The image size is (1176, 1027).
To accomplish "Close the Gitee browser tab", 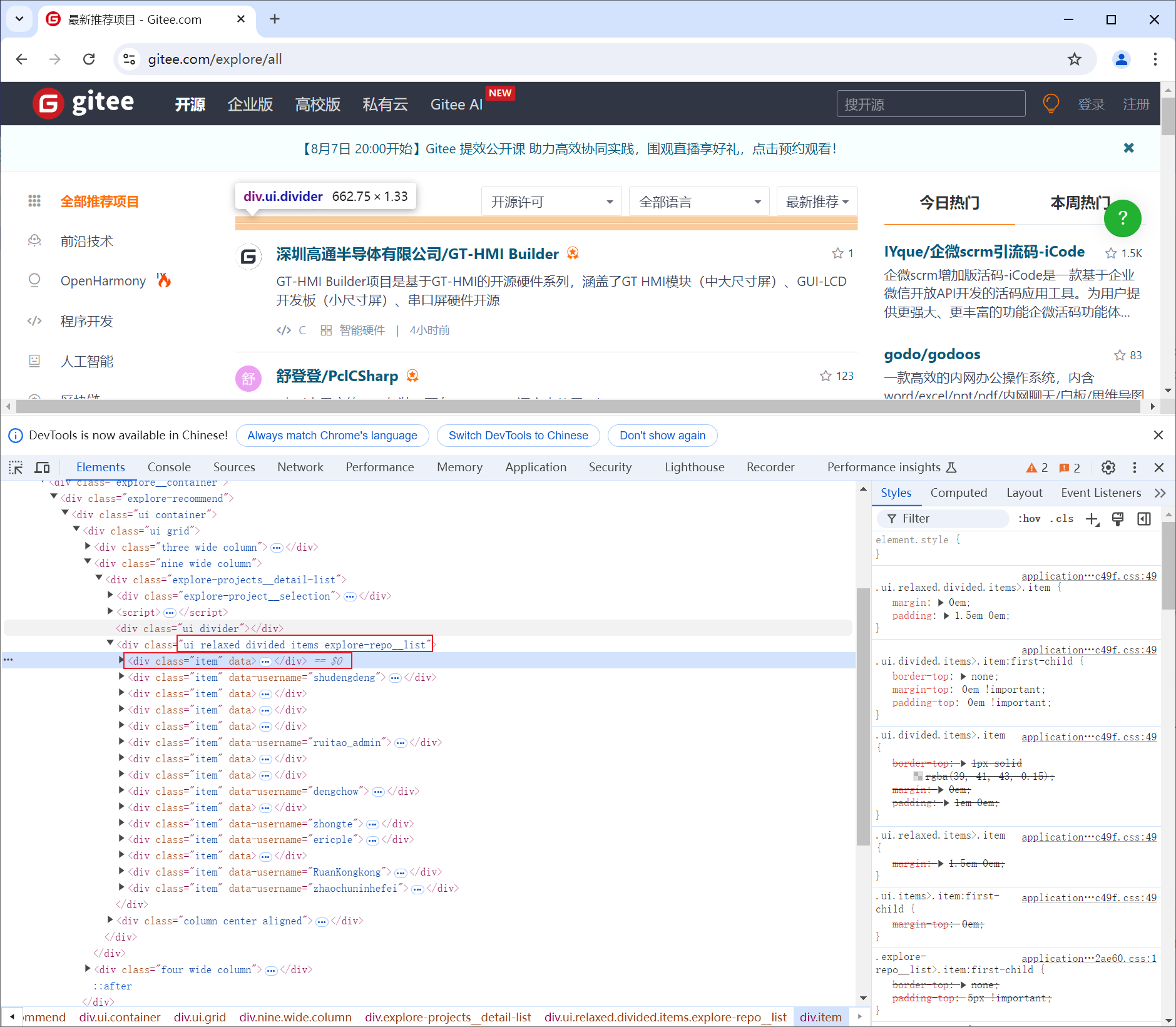I will pyautogui.click(x=241, y=19).
